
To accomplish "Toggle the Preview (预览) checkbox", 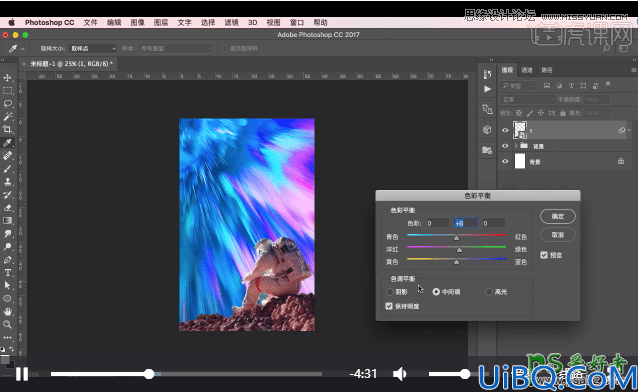I will [544, 255].
